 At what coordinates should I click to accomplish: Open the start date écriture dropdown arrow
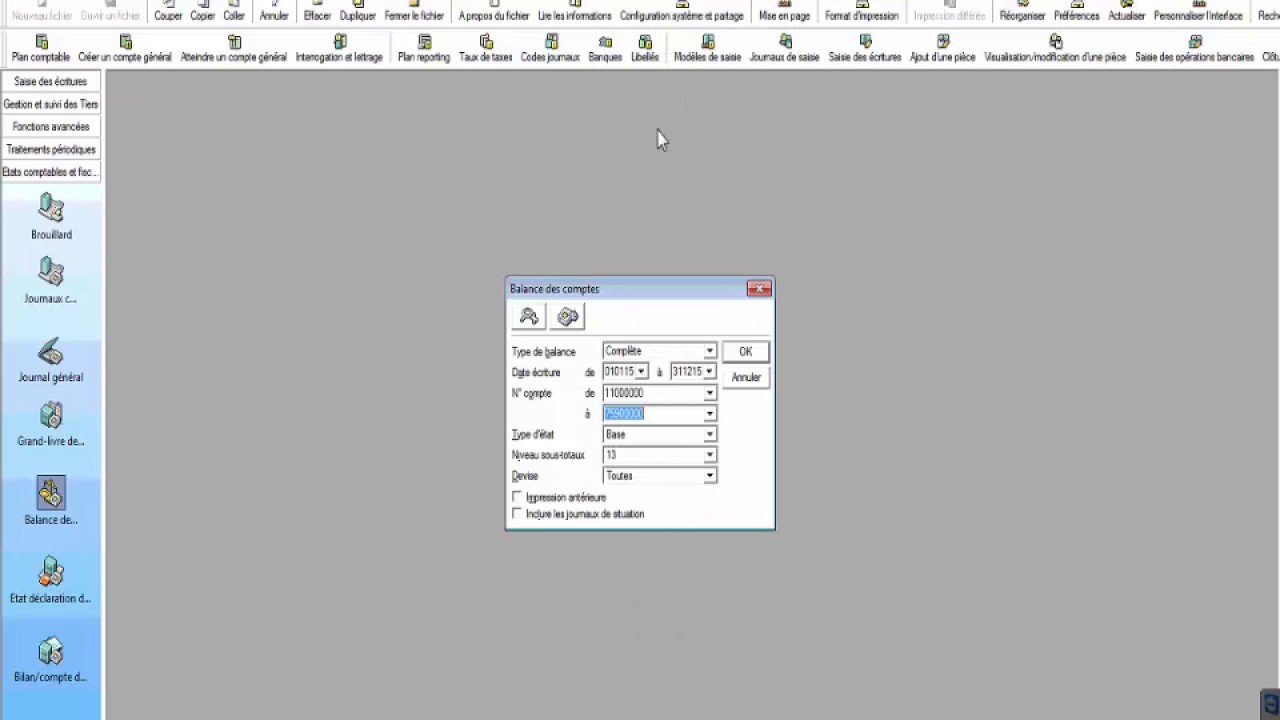point(641,372)
